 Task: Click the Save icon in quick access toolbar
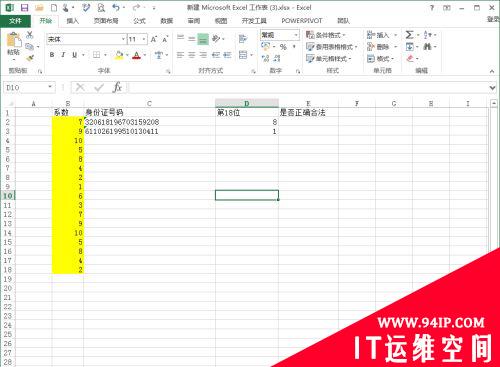tap(24, 7)
